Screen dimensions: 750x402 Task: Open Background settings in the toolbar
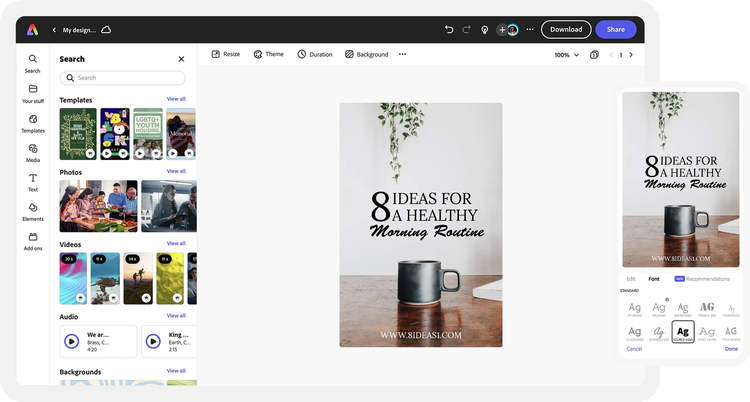coord(367,54)
